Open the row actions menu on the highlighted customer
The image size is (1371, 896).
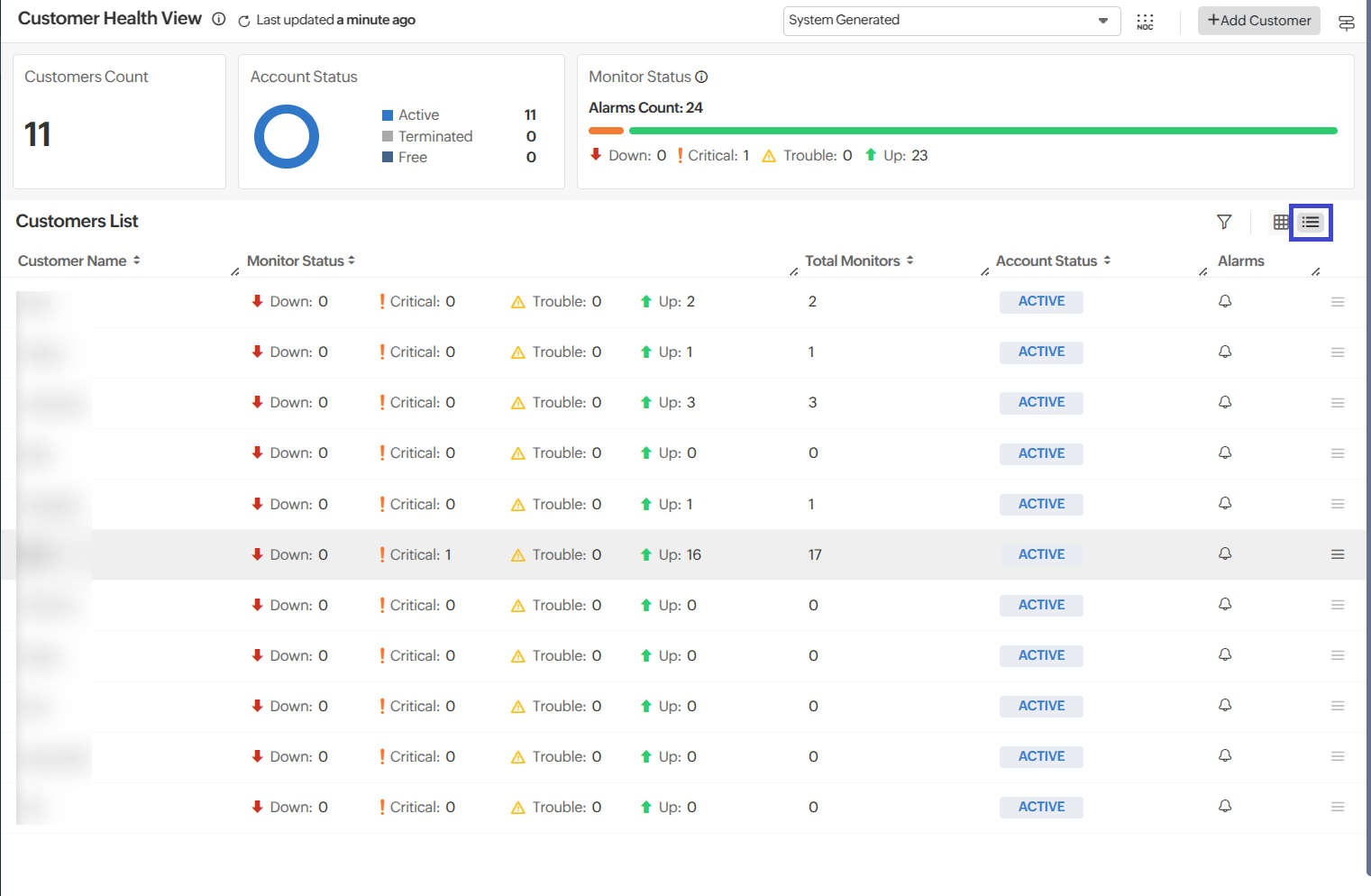coord(1338,554)
